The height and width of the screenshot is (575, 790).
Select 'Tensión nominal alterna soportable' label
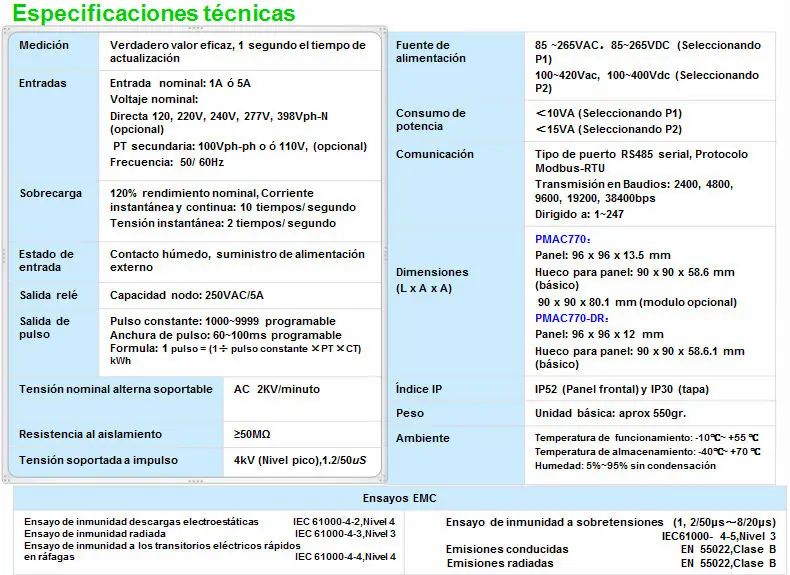(116, 389)
